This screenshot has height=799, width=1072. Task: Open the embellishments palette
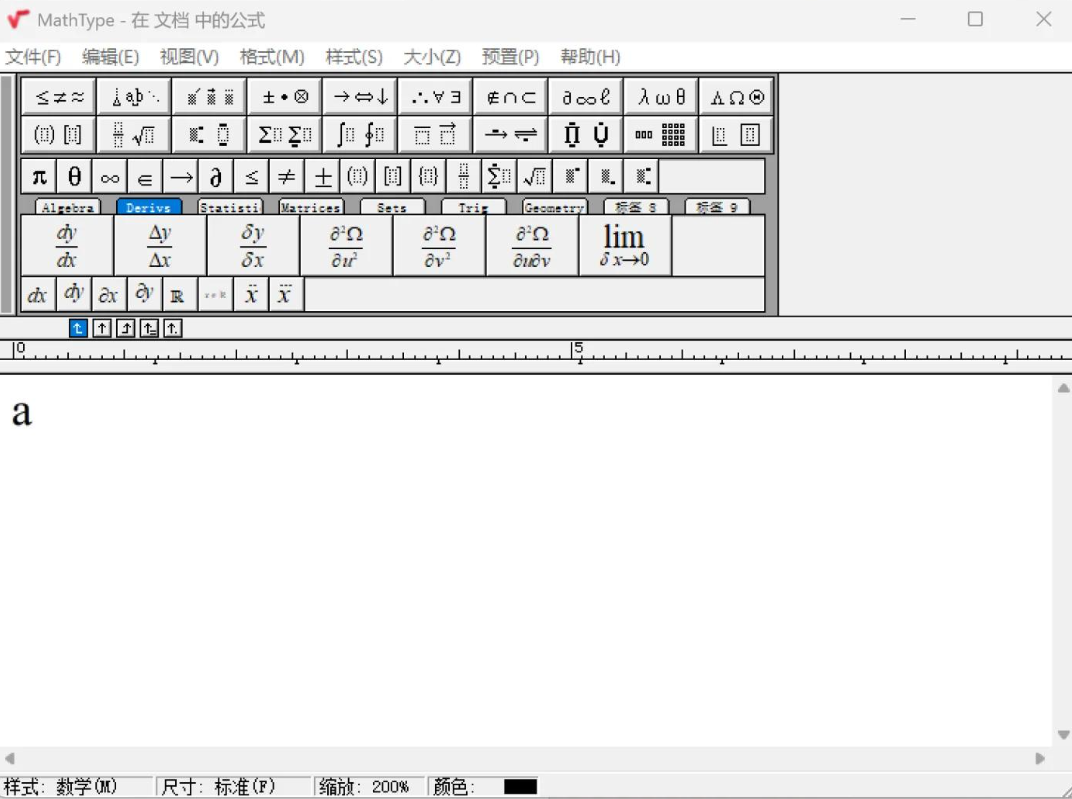[209, 97]
